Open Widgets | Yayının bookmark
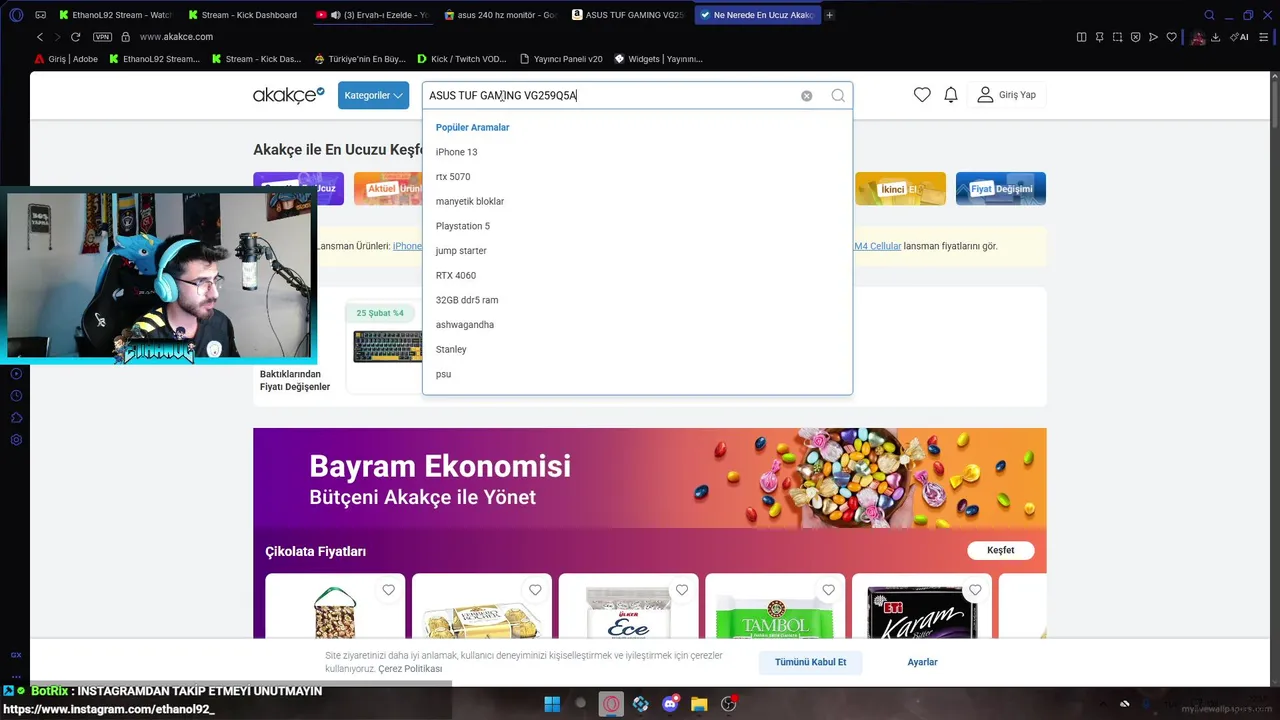1280x720 pixels. 658,59
